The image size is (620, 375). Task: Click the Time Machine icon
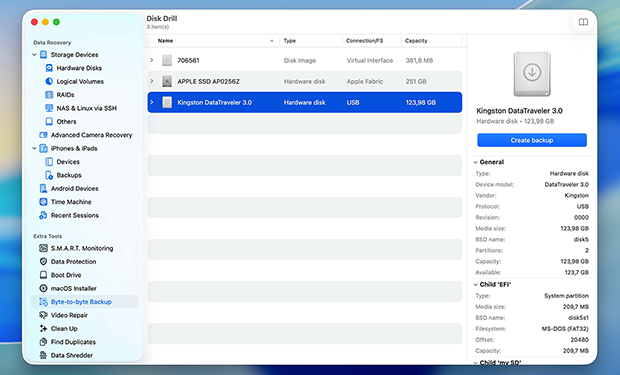(x=43, y=202)
